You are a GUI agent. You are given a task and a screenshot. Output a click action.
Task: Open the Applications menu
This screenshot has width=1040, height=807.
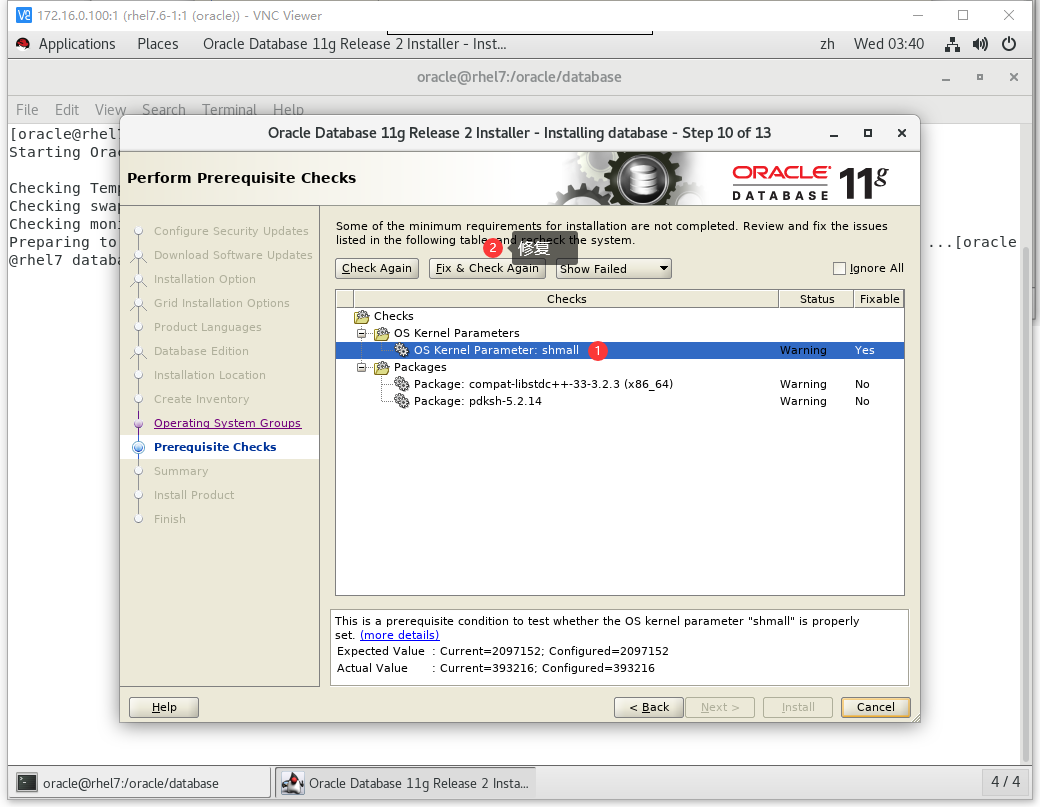tap(77, 44)
